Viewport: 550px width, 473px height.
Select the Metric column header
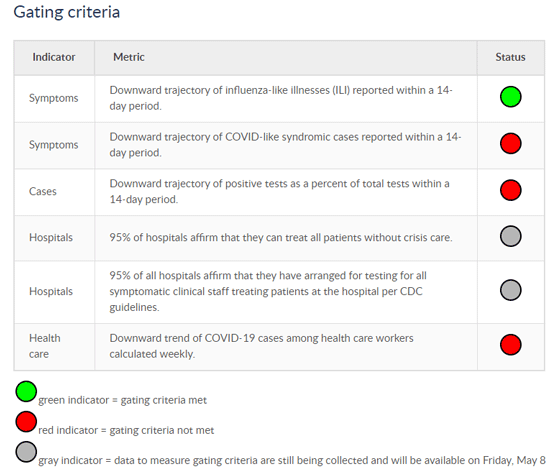click(128, 57)
